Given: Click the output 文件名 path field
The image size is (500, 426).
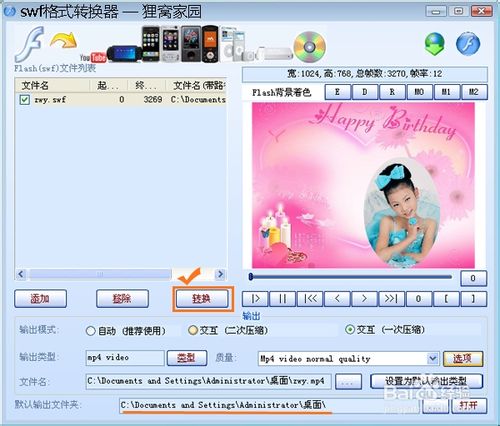Looking at the screenshot, I should click(x=208, y=381).
